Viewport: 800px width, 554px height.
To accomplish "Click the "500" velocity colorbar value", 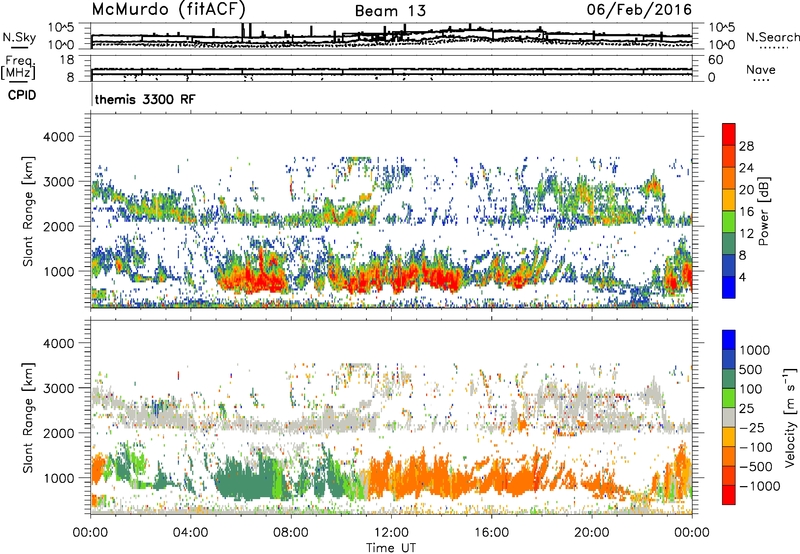I will [x=751, y=369].
